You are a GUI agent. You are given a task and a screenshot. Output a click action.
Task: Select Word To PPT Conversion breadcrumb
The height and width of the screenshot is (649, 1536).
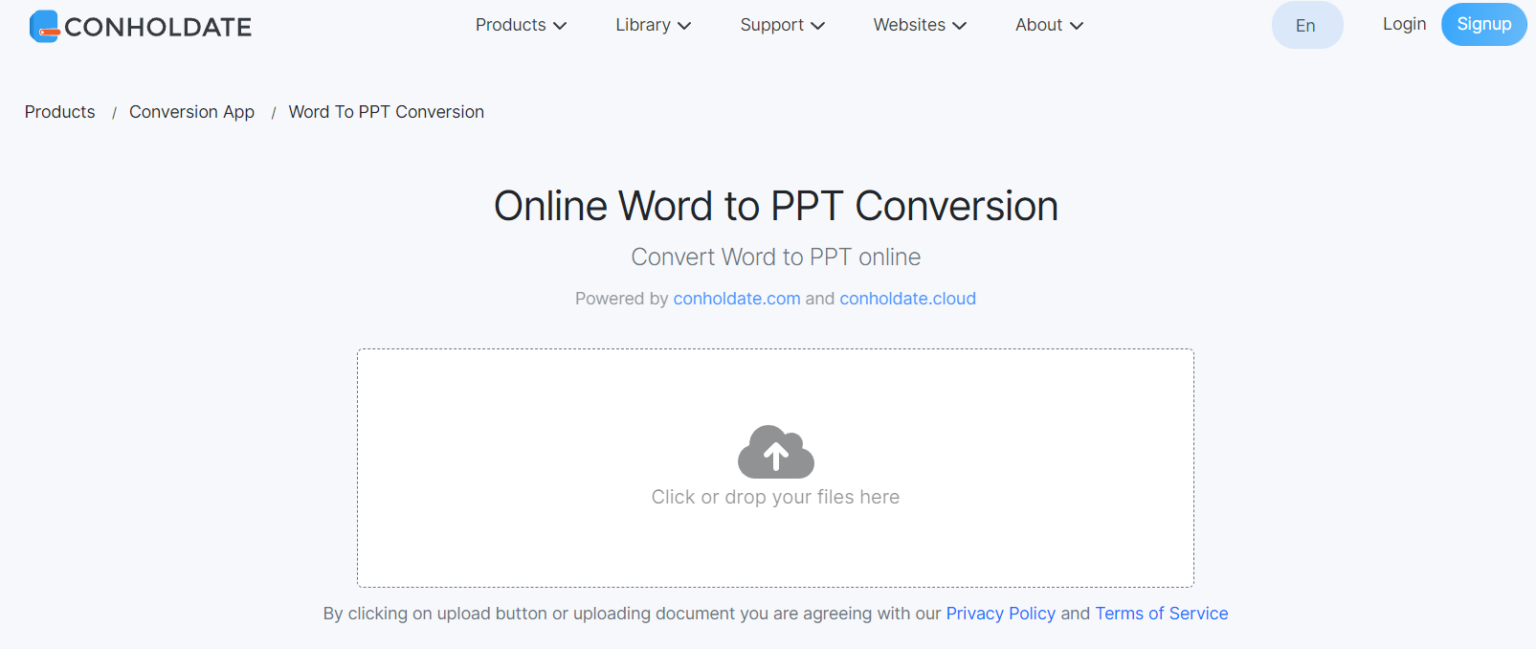(386, 112)
